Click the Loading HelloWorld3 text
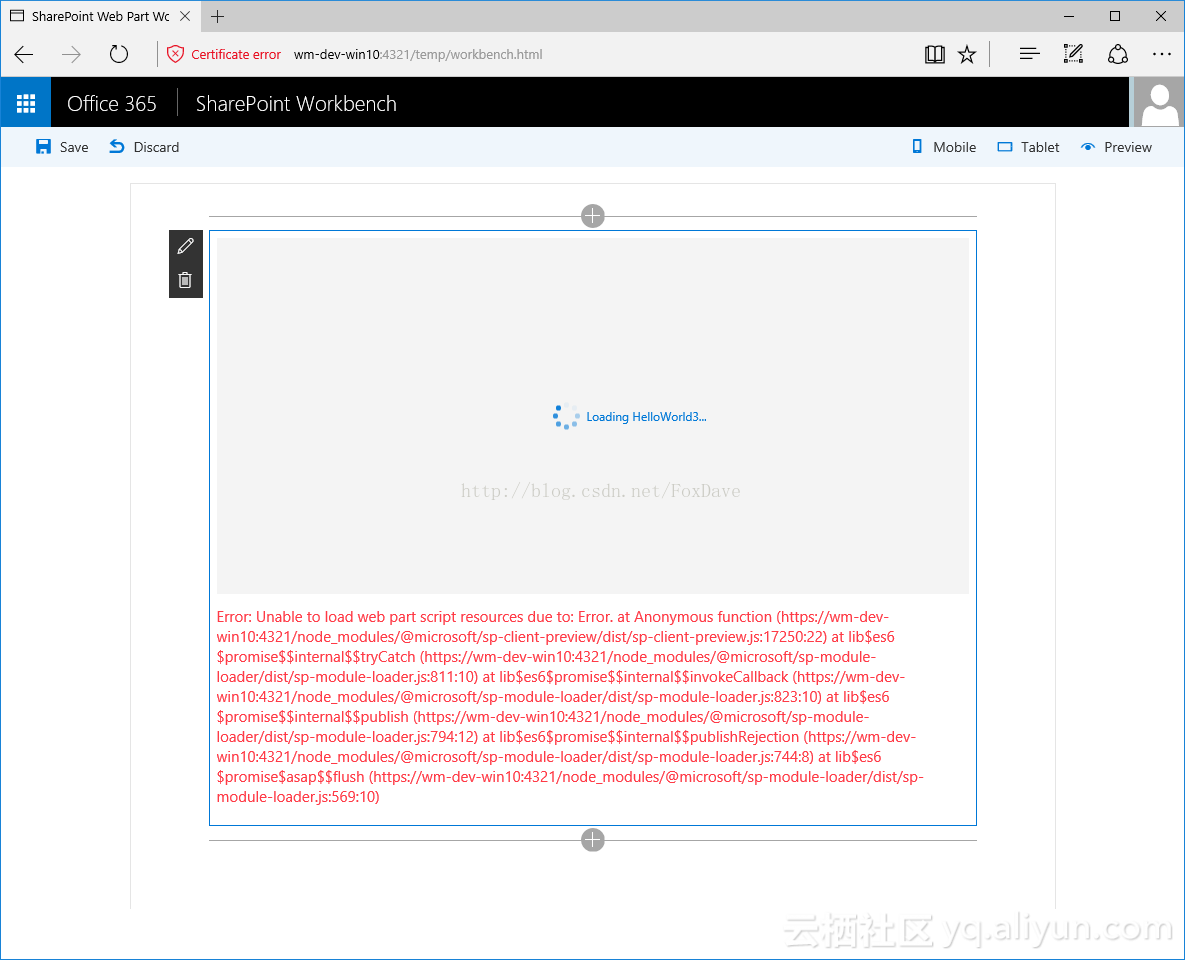This screenshot has height=960, width=1185. [646, 417]
